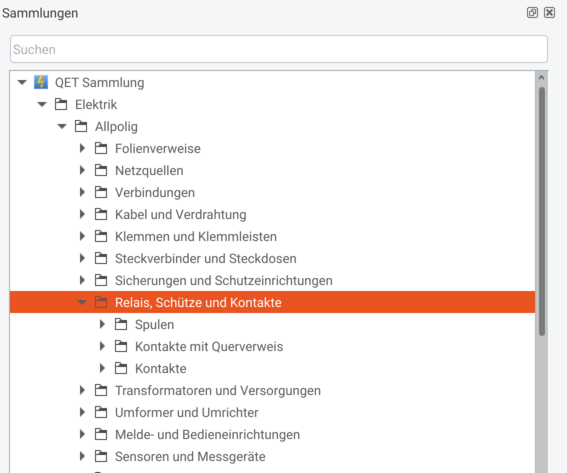Click the vertical scrollbar handle
567x473 pixels.
[x=541, y=212]
